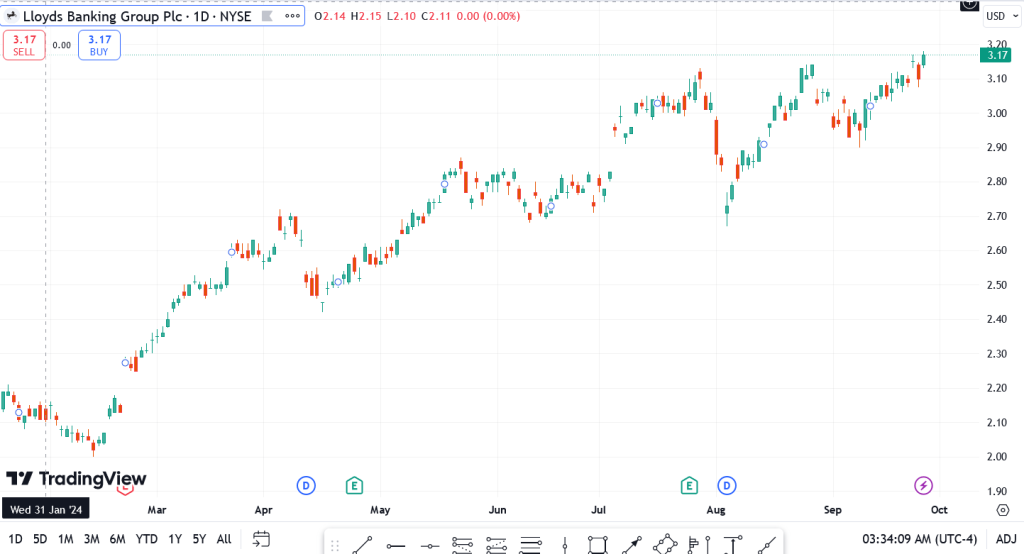Select the vertical line drawing tool
1024x554 pixels.
click(565, 544)
